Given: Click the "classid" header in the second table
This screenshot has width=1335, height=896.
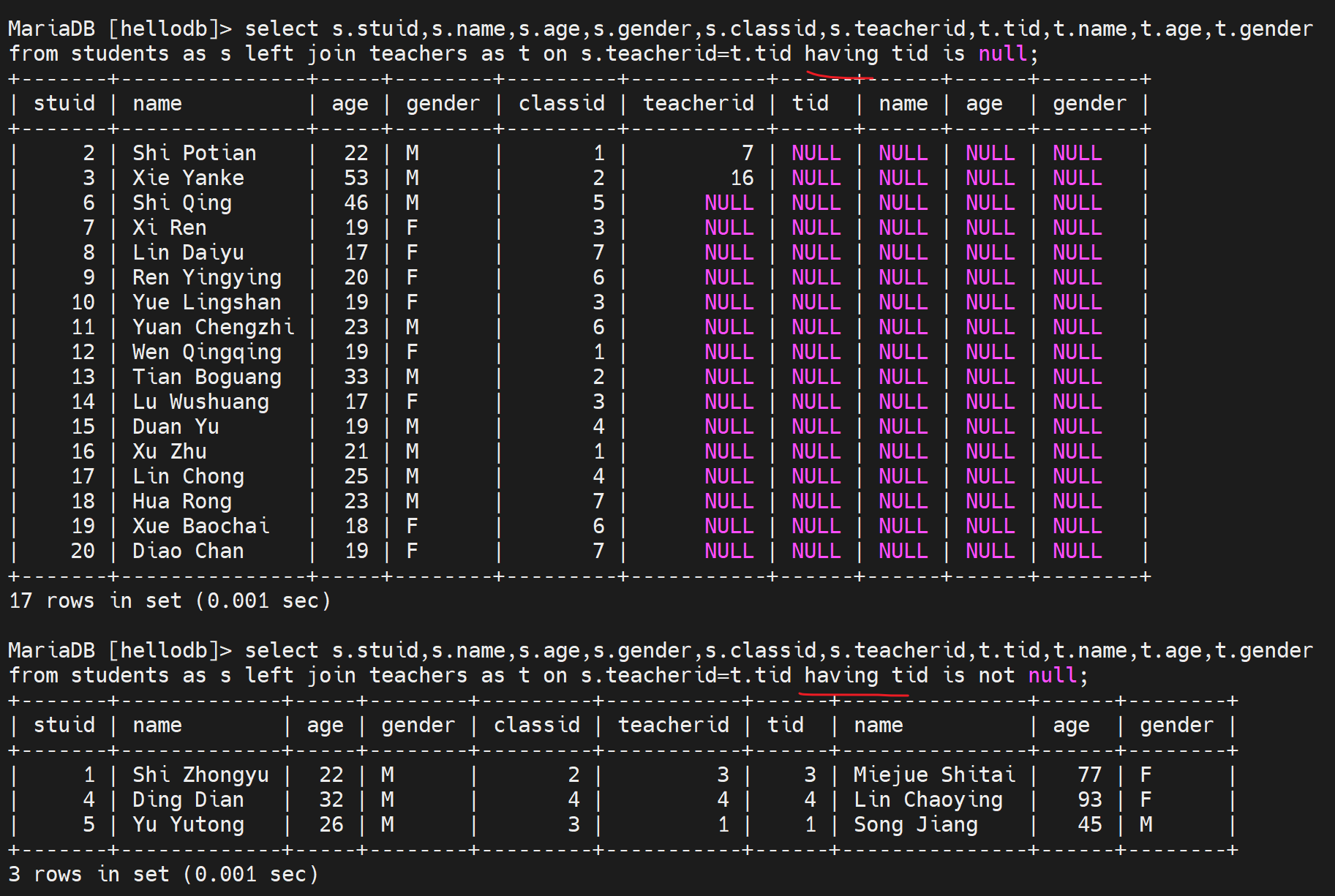Looking at the screenshot, I should pos(536,726).
